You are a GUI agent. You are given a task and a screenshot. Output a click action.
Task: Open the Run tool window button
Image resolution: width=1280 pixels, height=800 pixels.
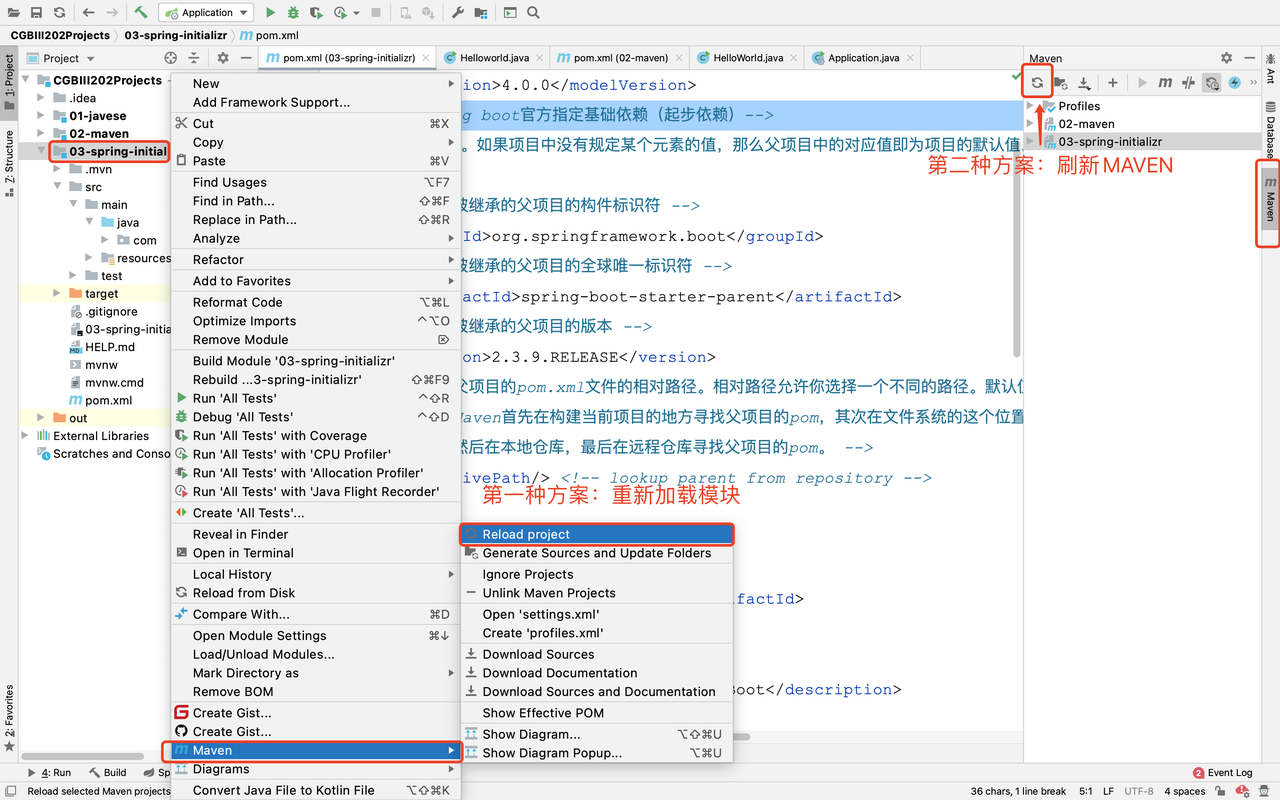[50, 772]
